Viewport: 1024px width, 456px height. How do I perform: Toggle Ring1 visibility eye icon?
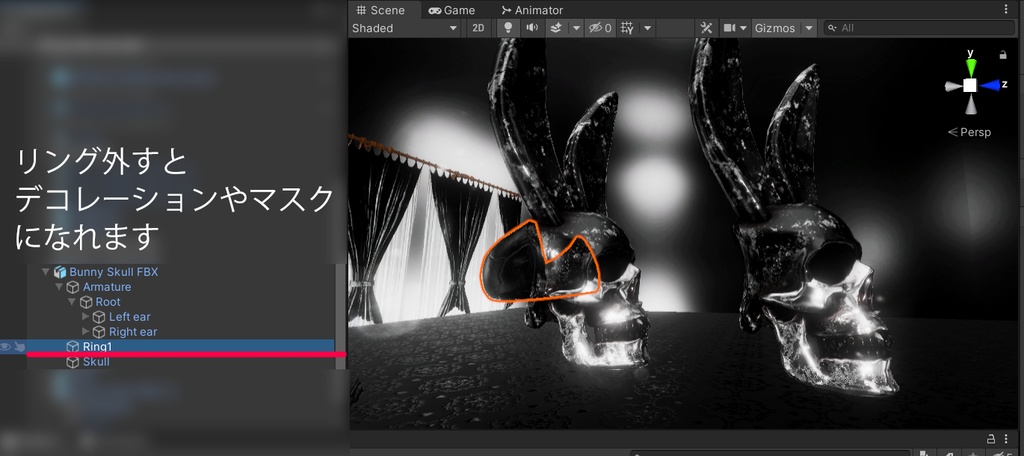click(x=5, y=347)
